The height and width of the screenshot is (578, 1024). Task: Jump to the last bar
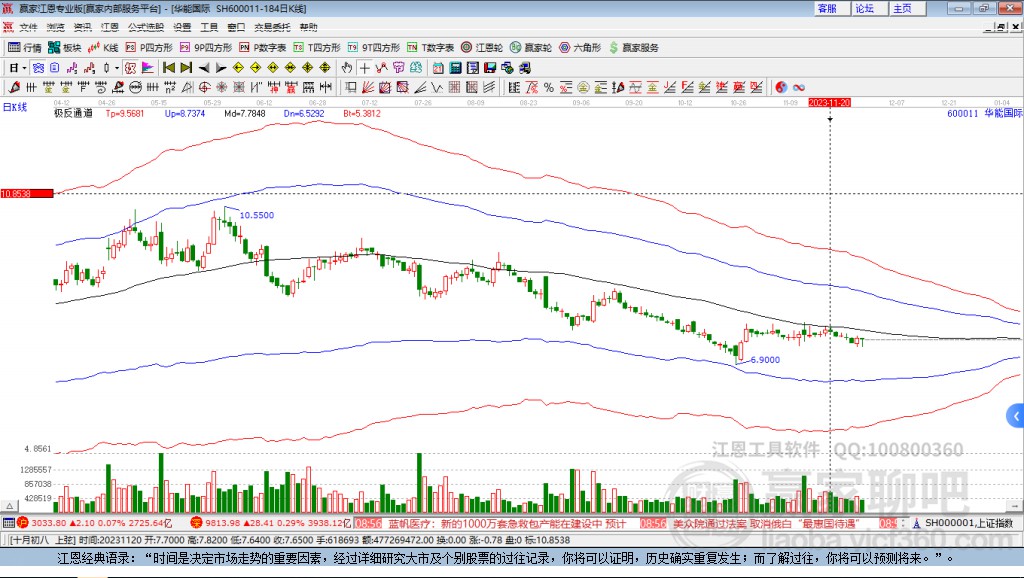click(x=186, y=68)
